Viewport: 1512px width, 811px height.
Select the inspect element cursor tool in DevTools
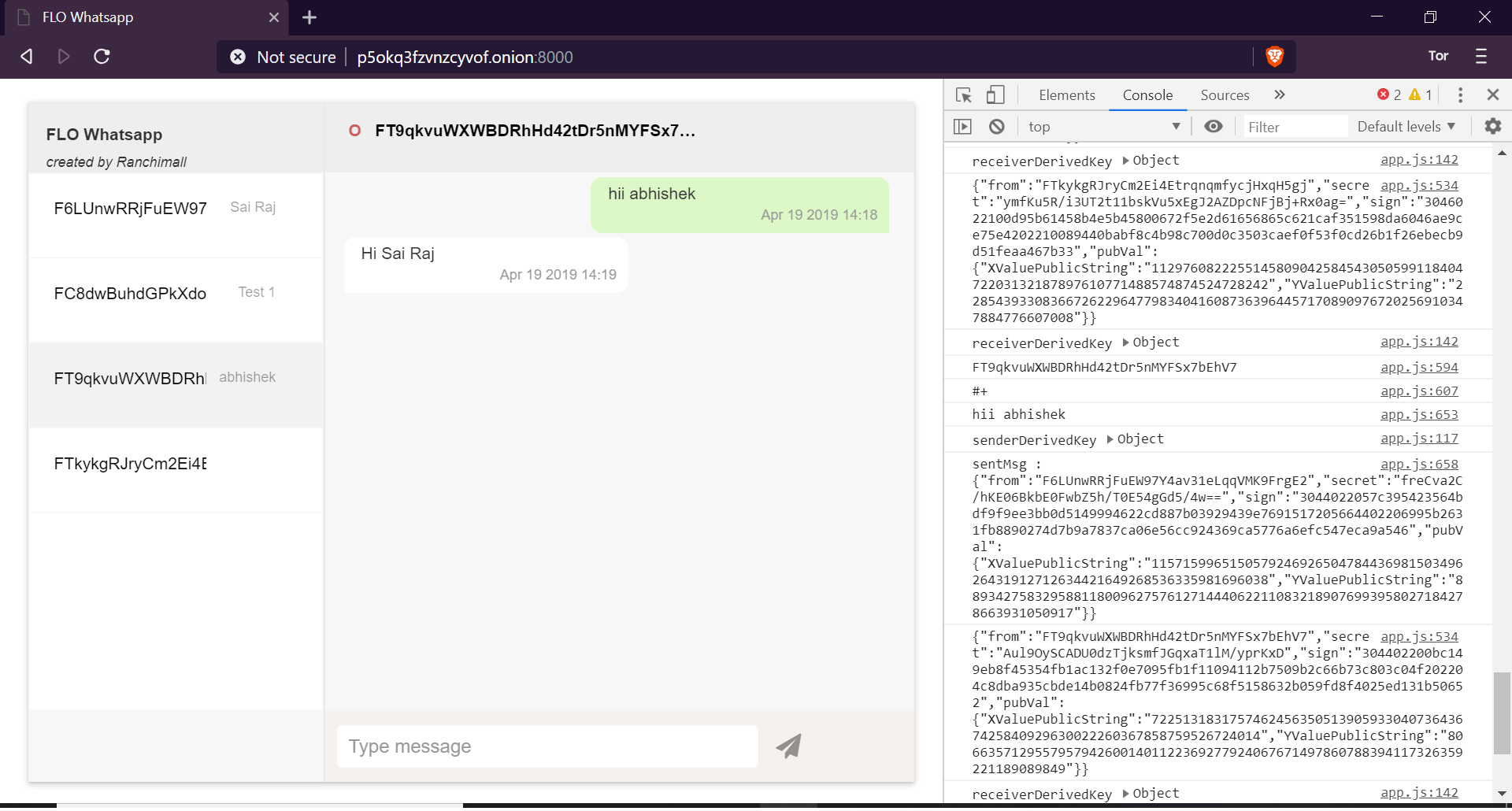[962, 94]
